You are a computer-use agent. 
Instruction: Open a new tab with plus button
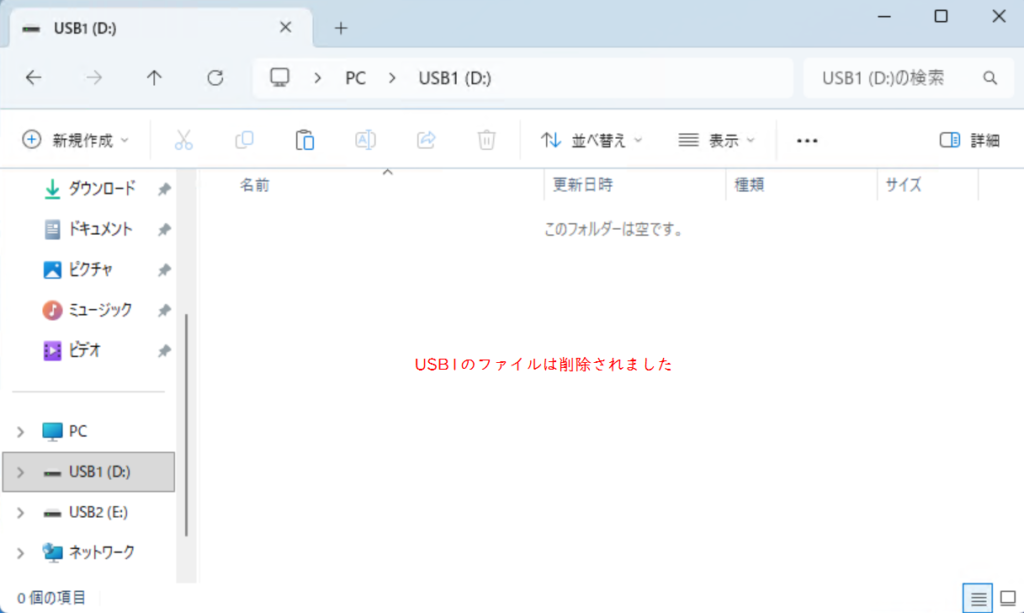(341, 28)
